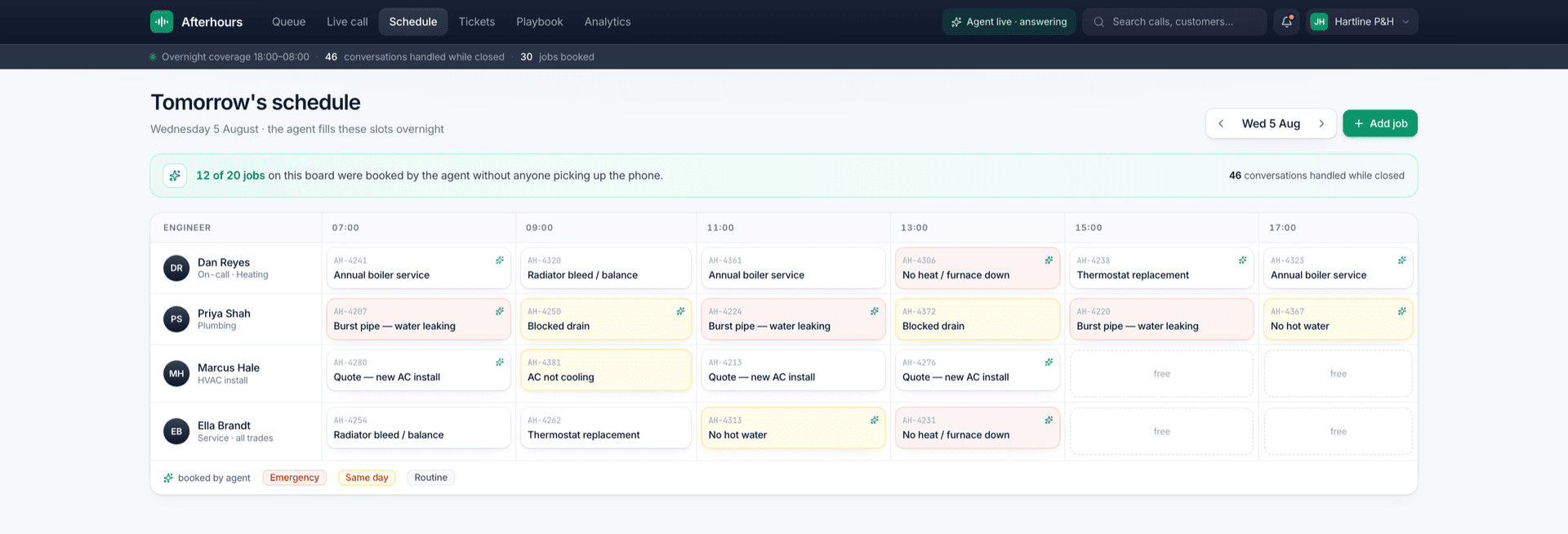Open the notifications bell icon
This screenshot has width=1568, height=534.
[x=1286, y=22]
